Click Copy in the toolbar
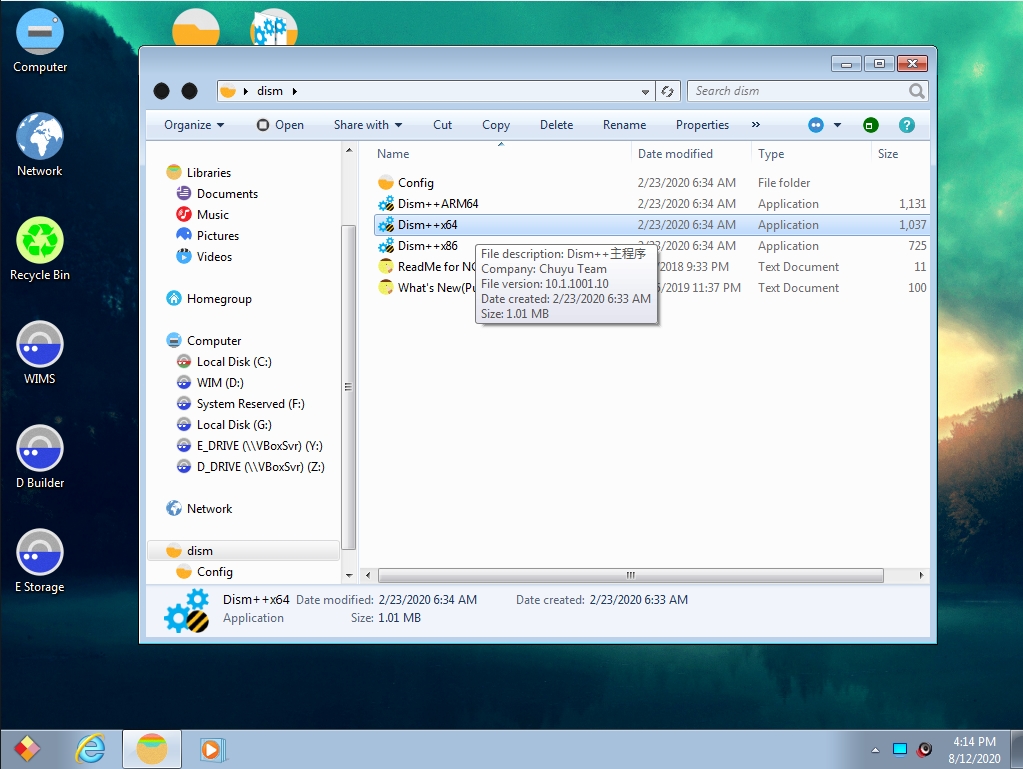Screen dimensions: 1023x769 tap(496, 125)
